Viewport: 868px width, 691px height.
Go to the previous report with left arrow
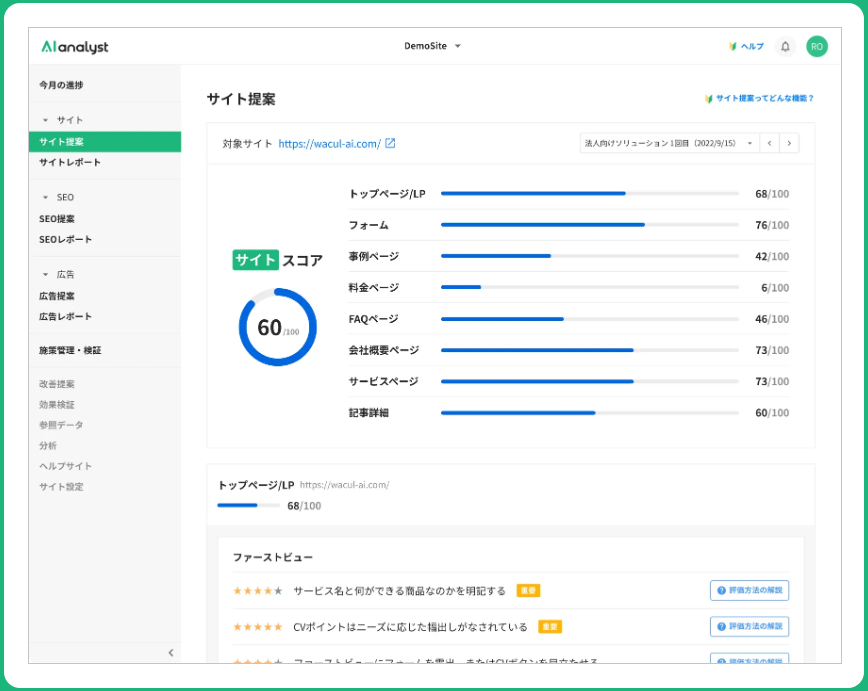[769, 143]
